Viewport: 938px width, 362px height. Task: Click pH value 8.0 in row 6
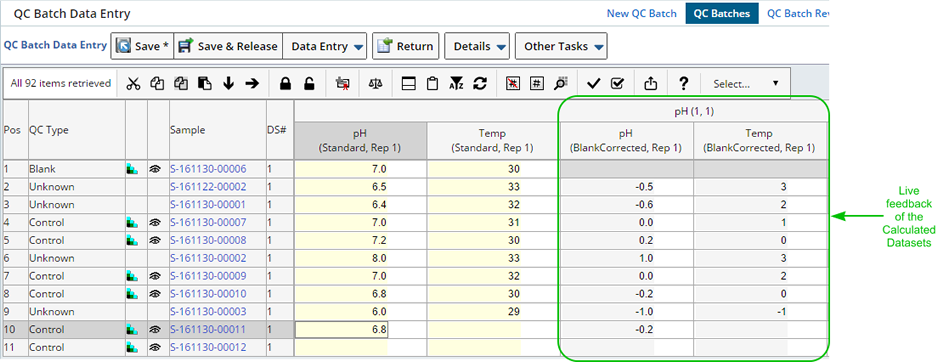pyautogui.click(x=380, y=258)
